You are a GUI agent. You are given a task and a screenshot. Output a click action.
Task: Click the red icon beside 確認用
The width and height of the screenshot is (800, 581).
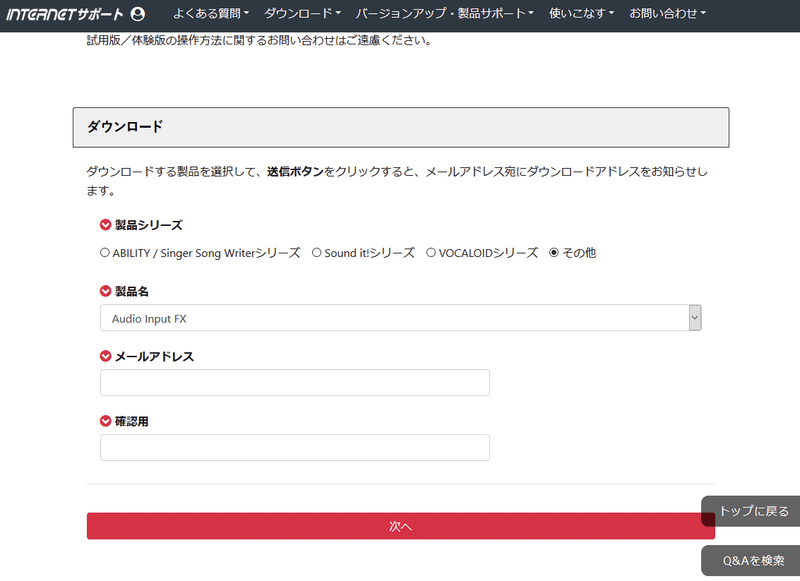[105, 421]
